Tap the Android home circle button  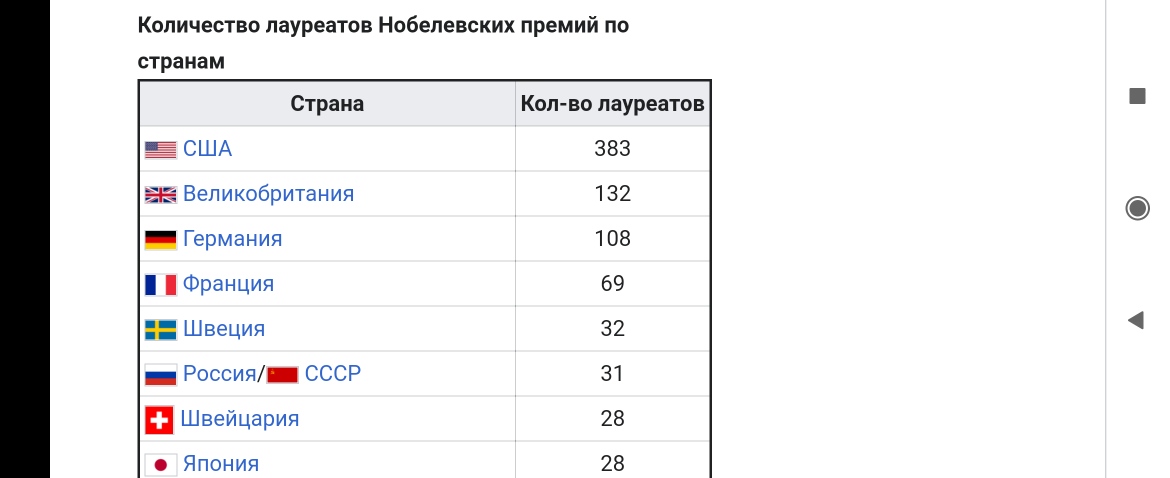(x=1137, y=208)
